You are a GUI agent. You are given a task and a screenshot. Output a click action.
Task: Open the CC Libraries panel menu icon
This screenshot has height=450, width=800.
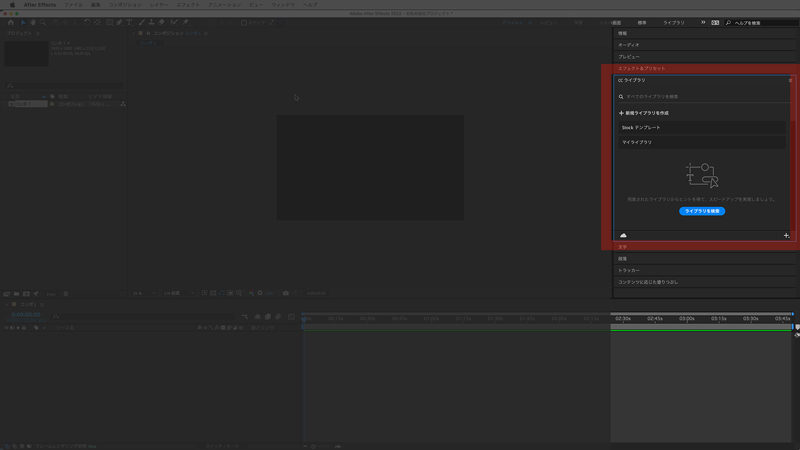coord(789,79)
